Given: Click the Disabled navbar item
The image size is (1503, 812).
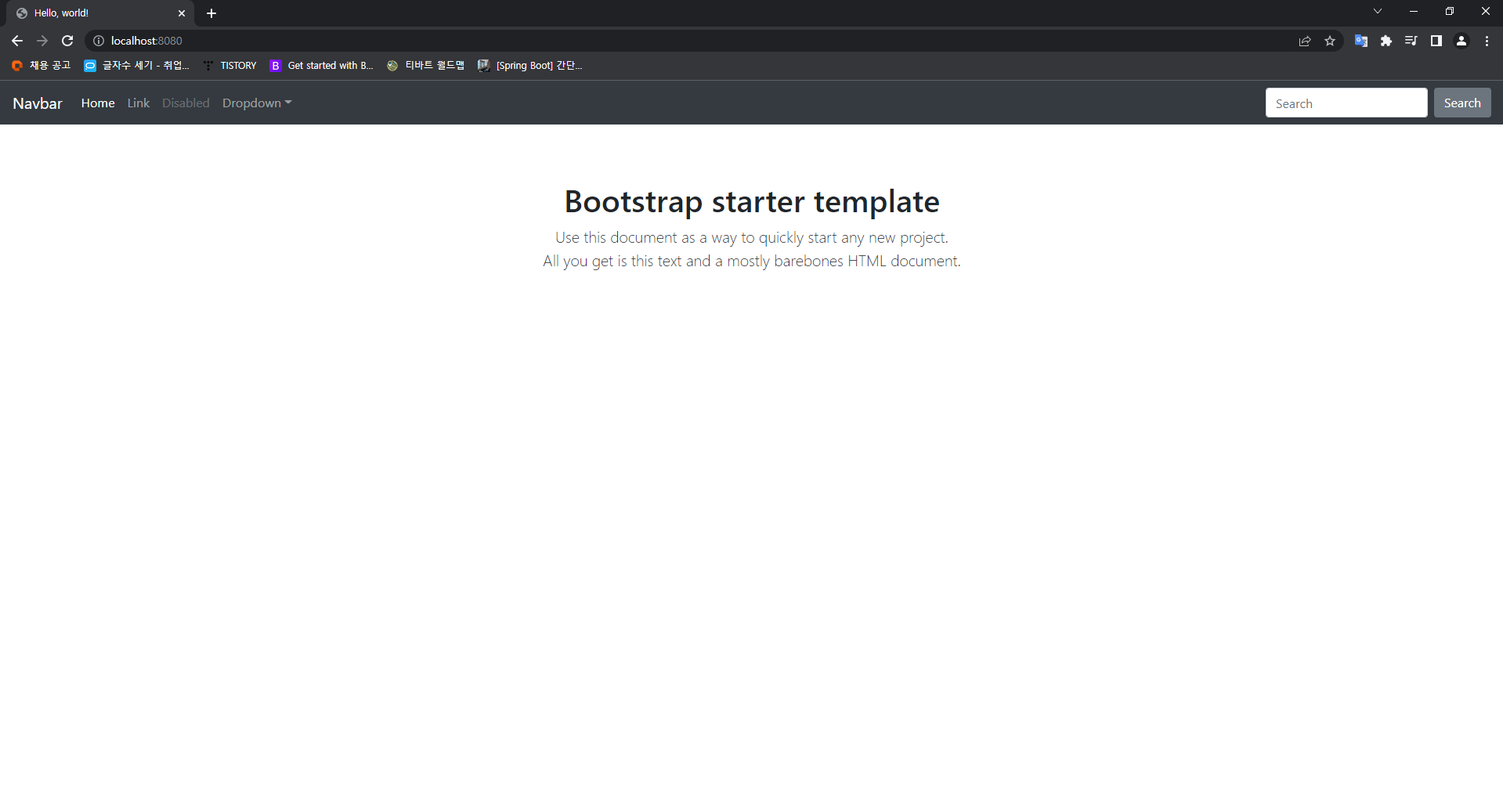Looking at the screenshot, I should (186, 103).
